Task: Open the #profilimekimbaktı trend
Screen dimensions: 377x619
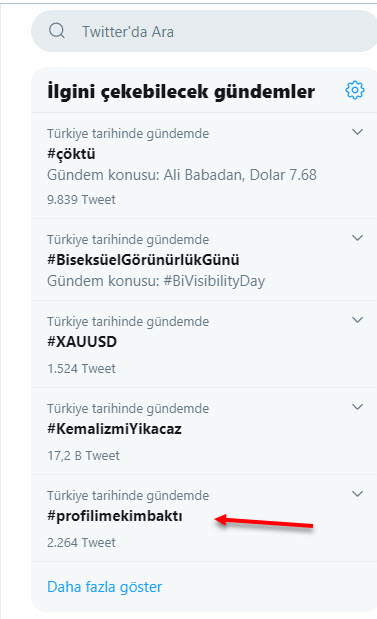Action: 115,516
